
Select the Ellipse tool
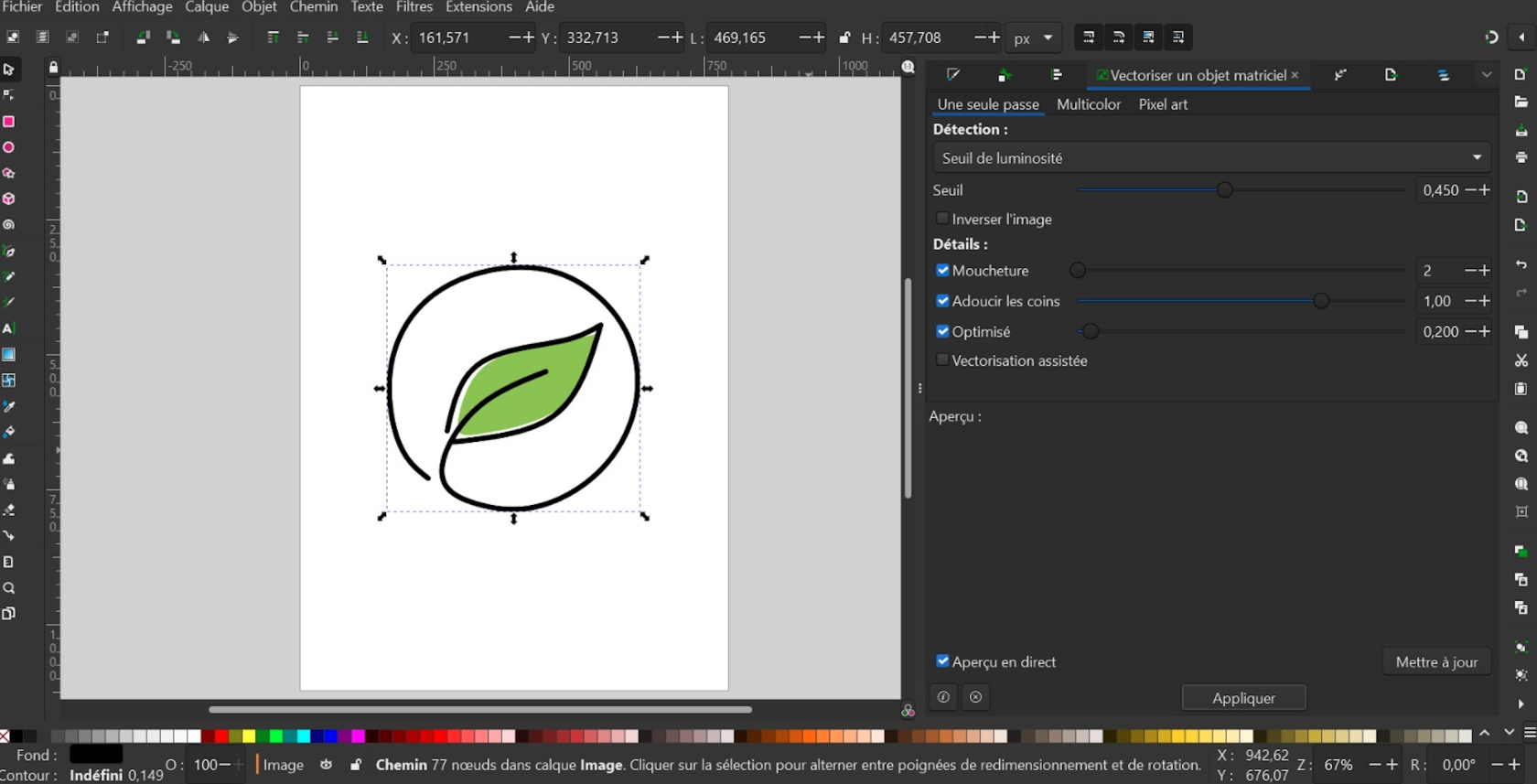pyautogui.click(x=9, y=147)
